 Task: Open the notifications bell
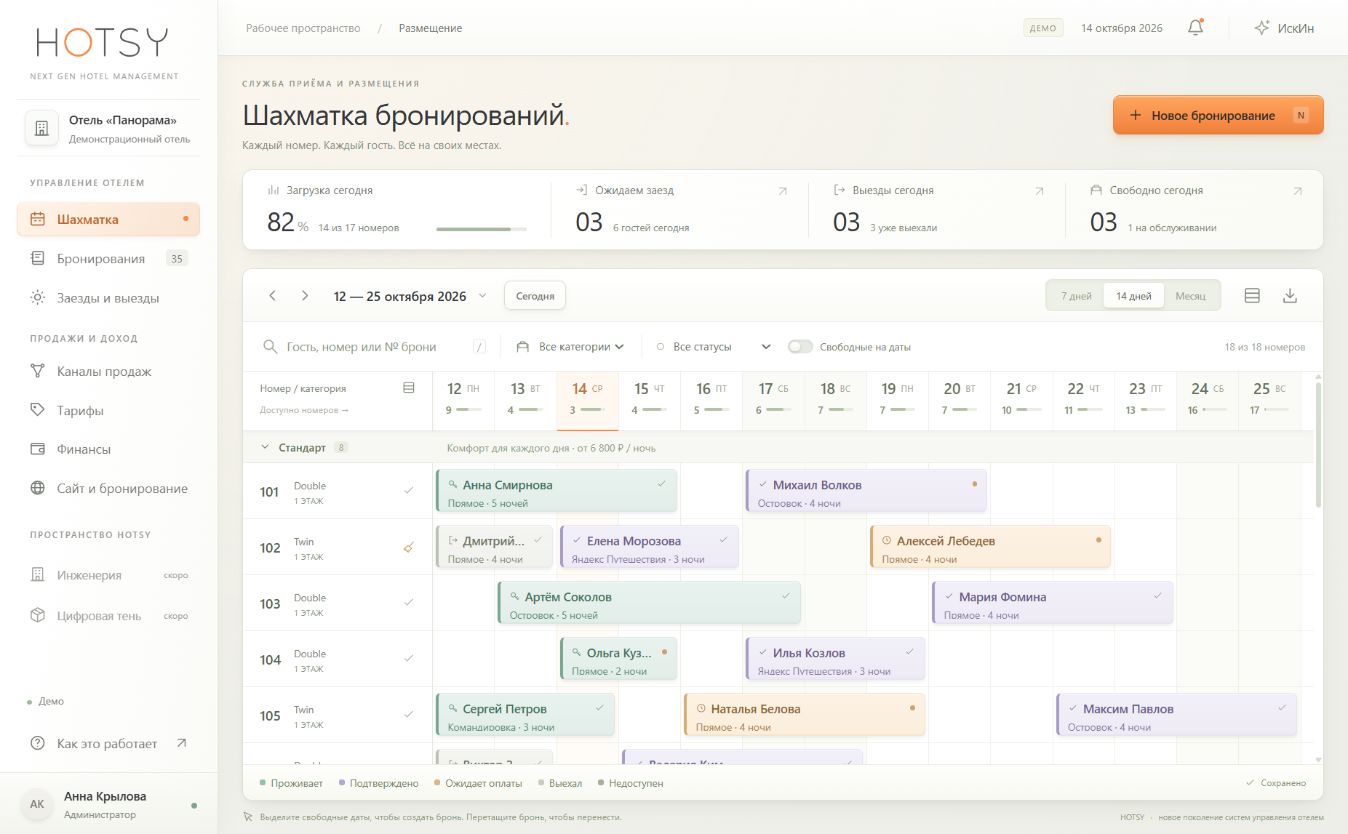pos(1195,28)
